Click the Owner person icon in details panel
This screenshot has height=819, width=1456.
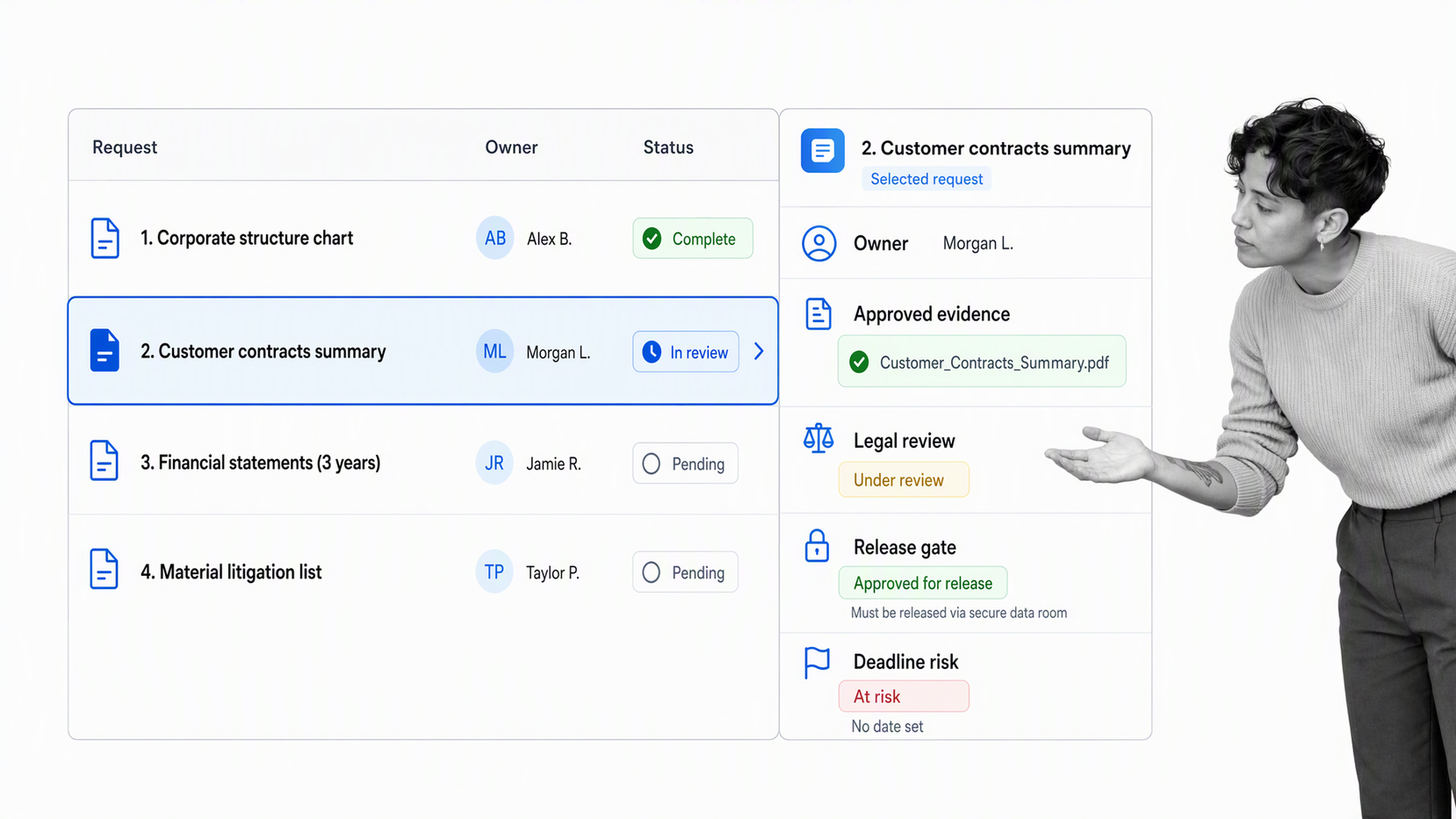pyautogui.click(x=819, y=243)
